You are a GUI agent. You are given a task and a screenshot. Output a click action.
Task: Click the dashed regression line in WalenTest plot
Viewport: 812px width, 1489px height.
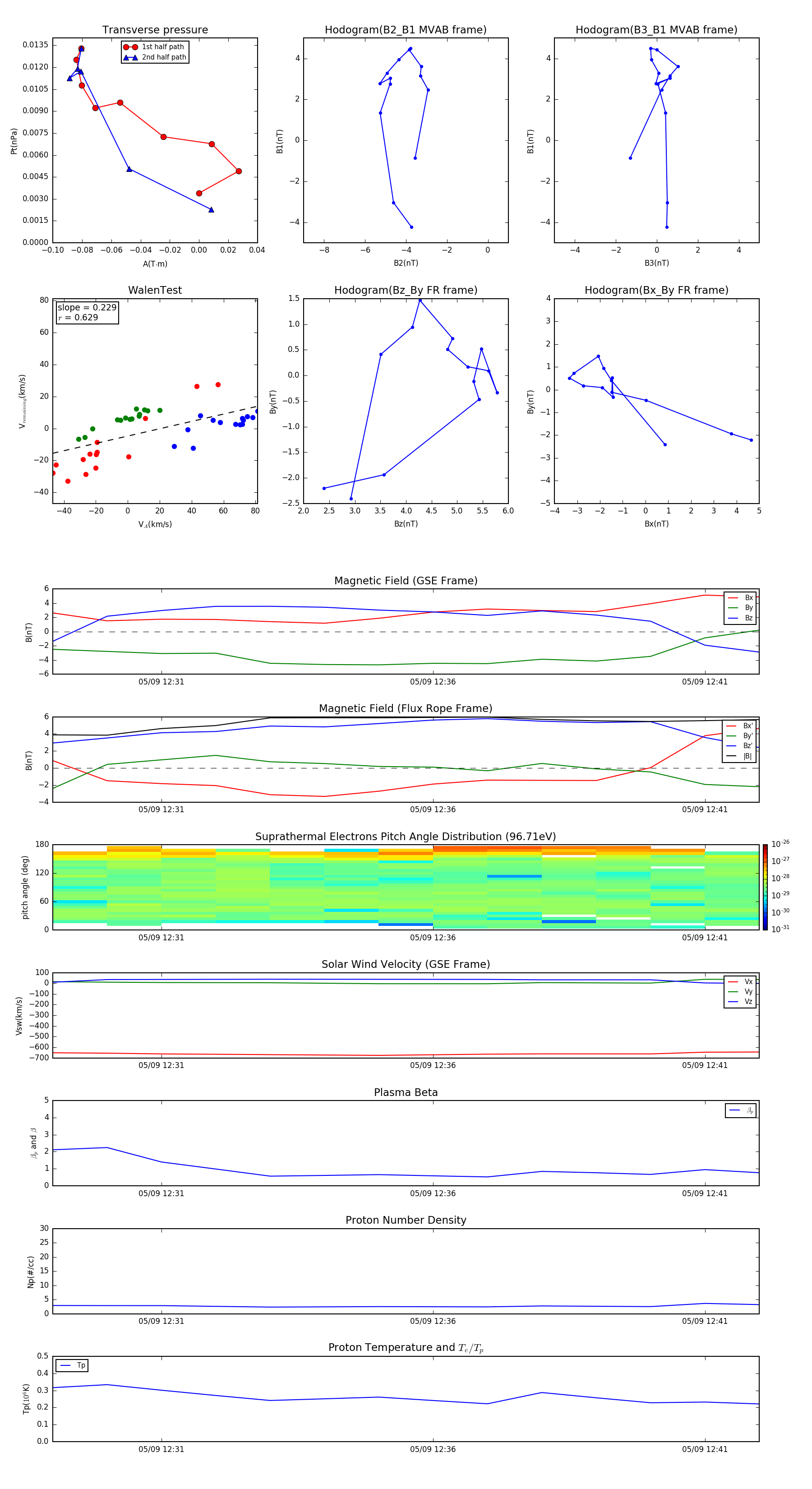tap(155, 430)
